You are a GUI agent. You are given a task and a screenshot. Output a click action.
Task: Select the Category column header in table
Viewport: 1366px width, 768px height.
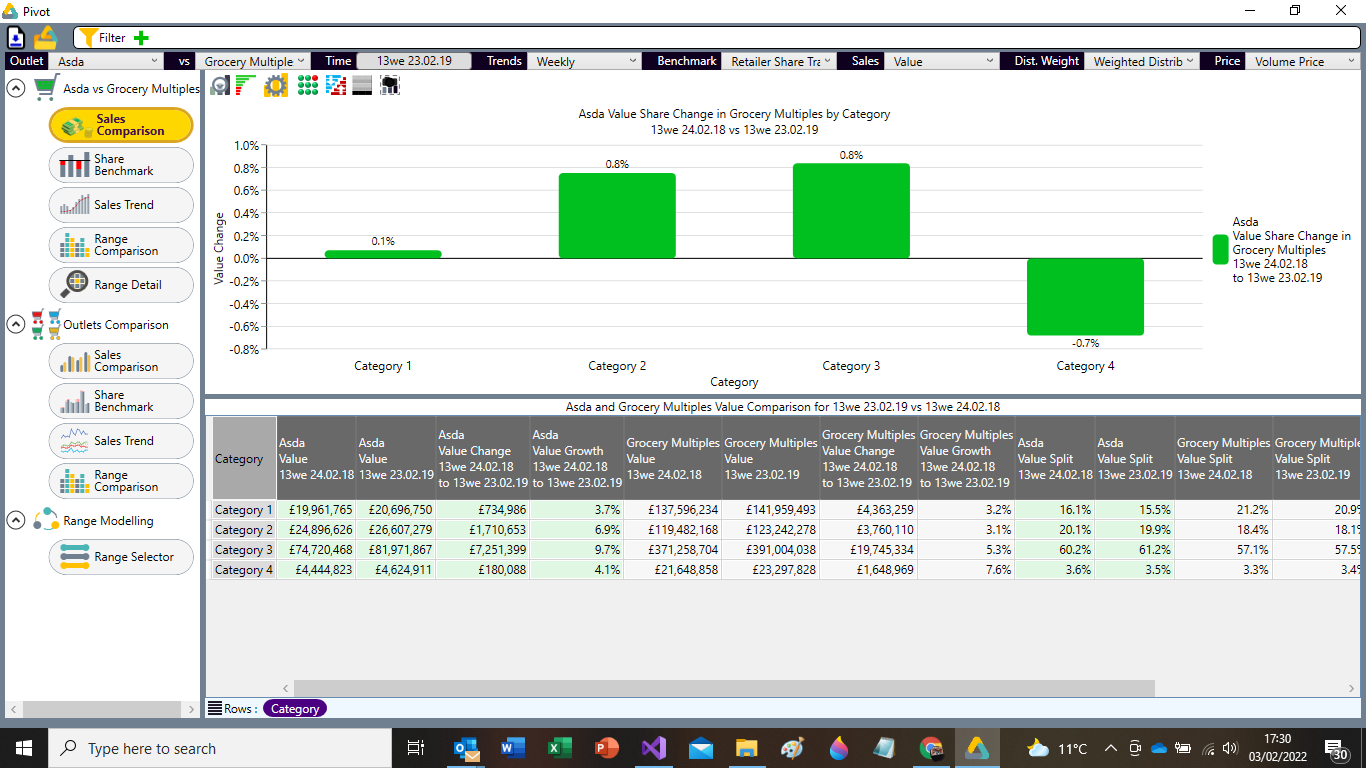pyautogui.click(x=243, y=459)
